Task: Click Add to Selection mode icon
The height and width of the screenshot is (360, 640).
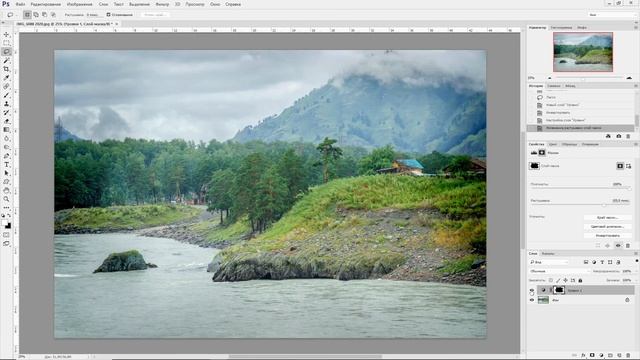Action: coord(36,15)
